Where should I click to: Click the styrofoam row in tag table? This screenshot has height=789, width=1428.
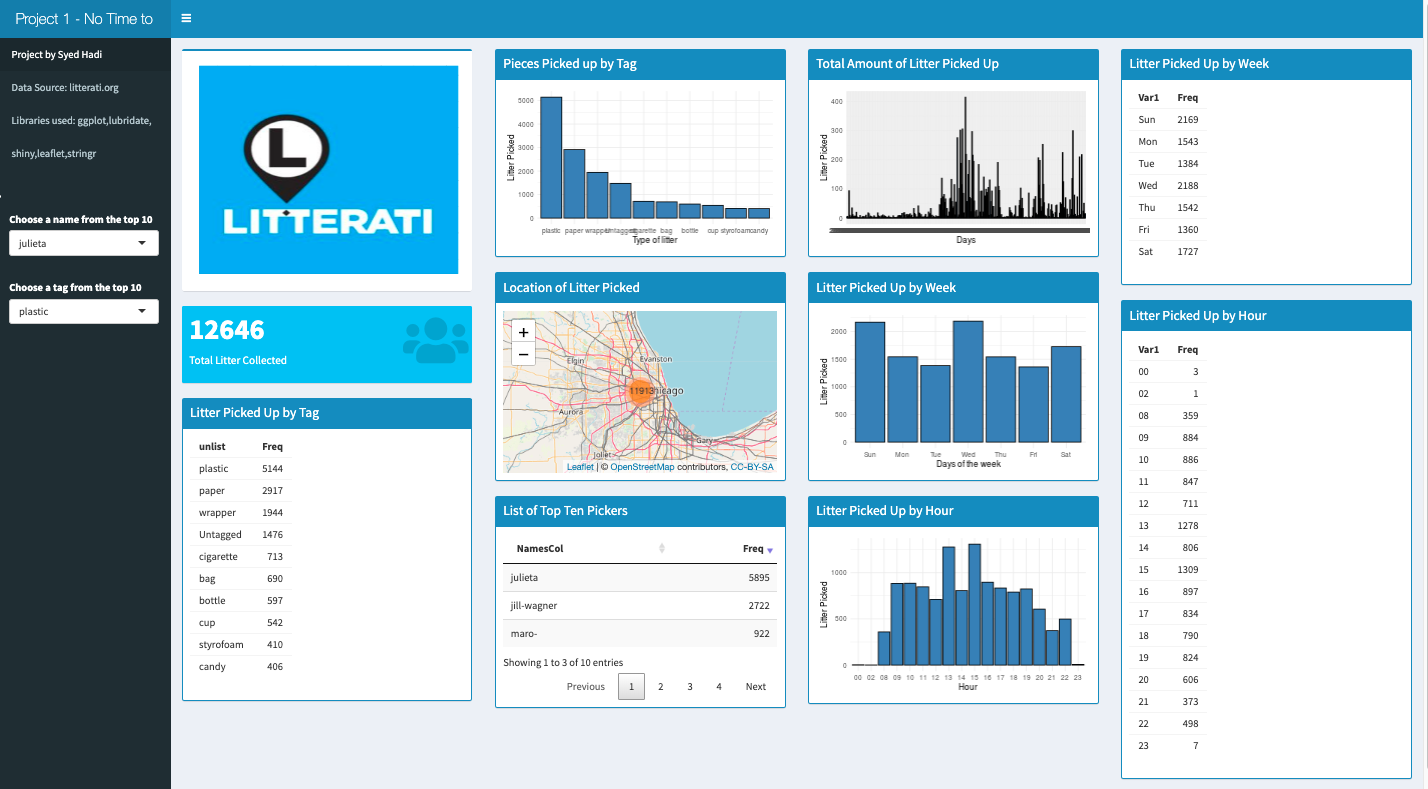241,645
